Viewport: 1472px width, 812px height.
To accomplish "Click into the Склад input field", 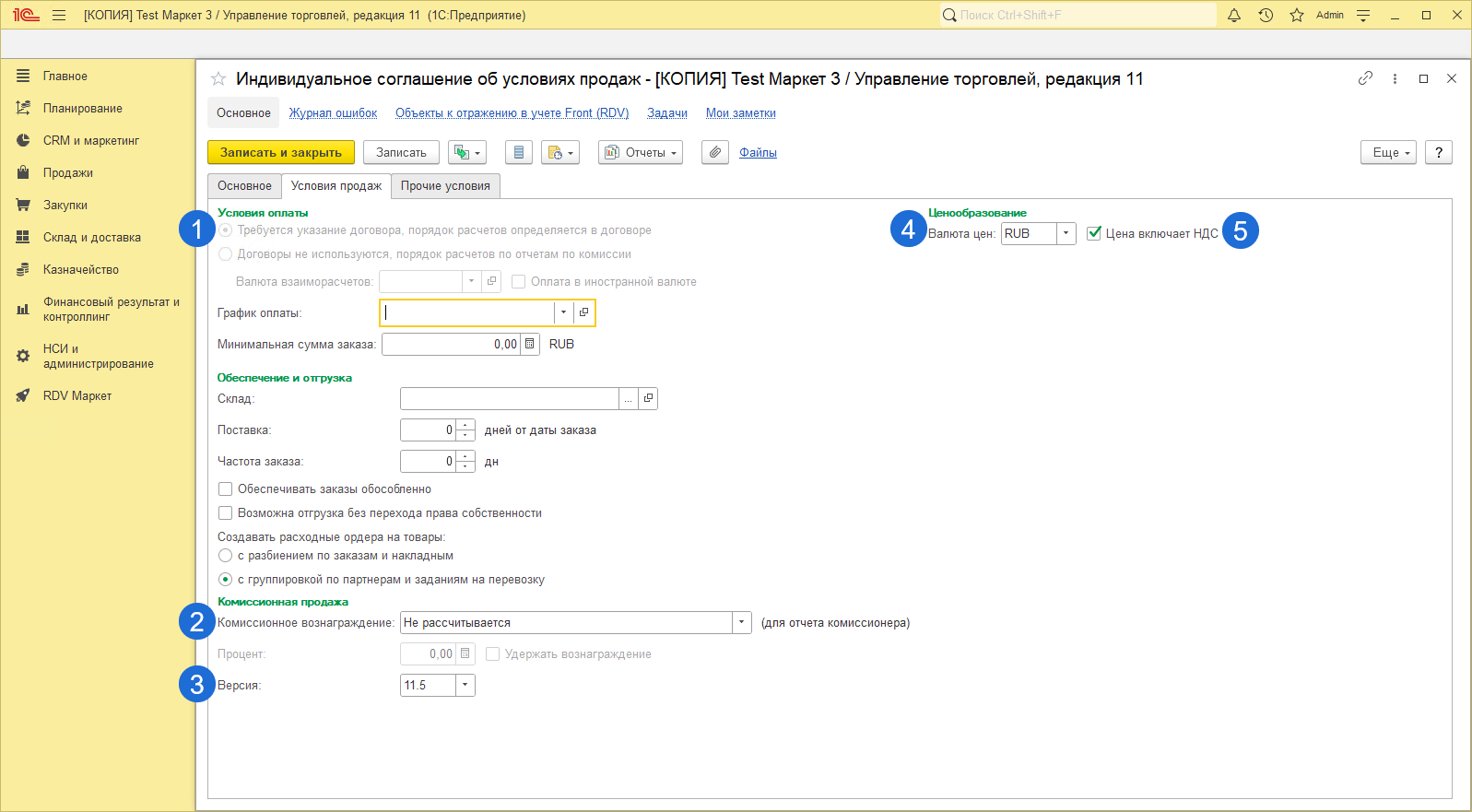I will click(509, 398).
